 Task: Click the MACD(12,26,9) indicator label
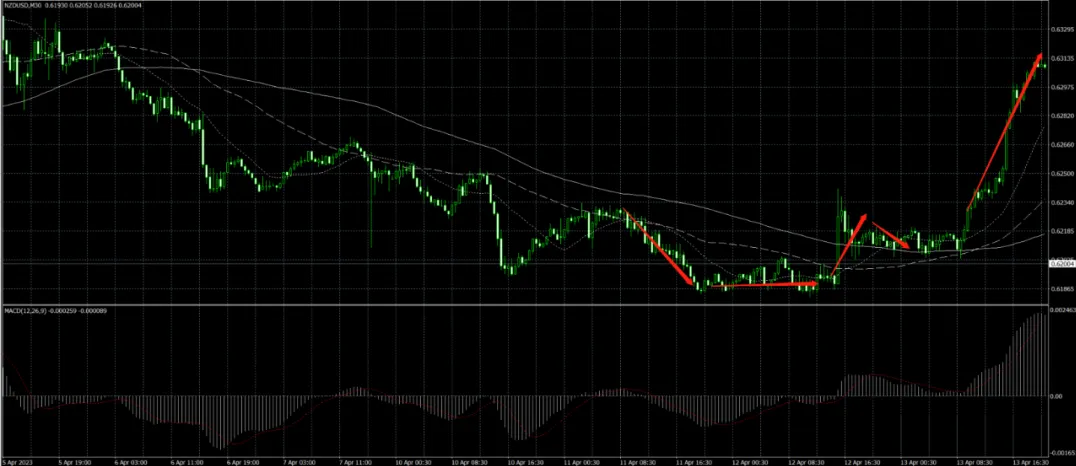[23, 312]
